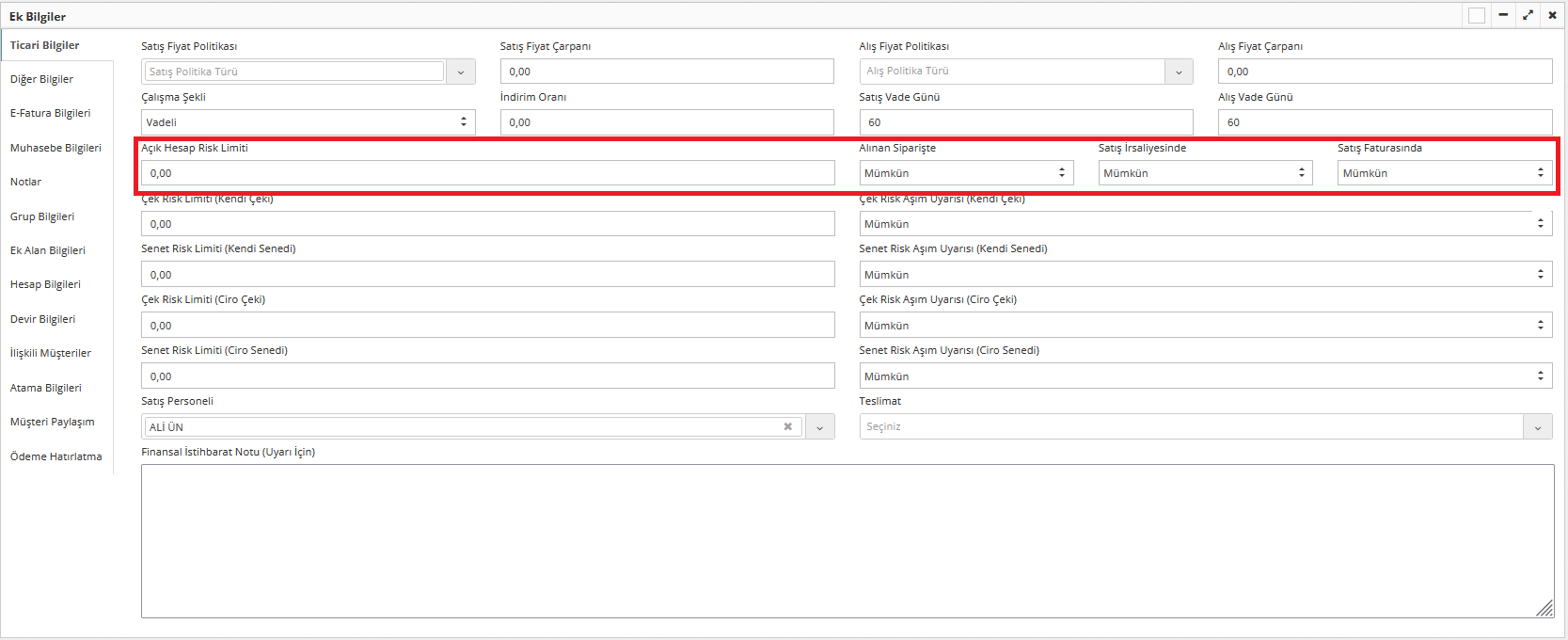This screenshot has width=1568, height=640.
Task: Click the Finansal İstihbarat Notu text area
Action: [847, 540]
